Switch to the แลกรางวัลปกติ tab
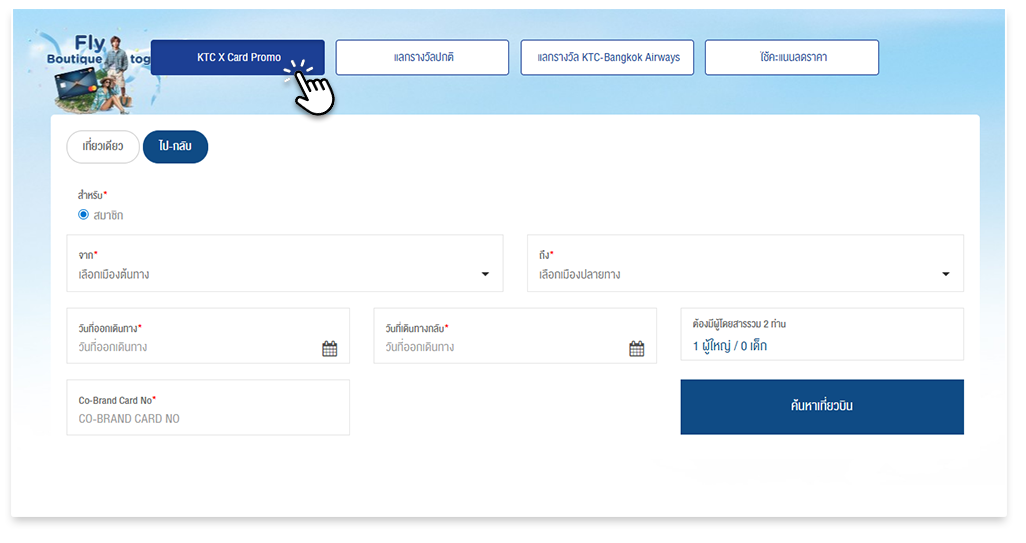This screenshot has width=1026, height=543. click(422, 58)
